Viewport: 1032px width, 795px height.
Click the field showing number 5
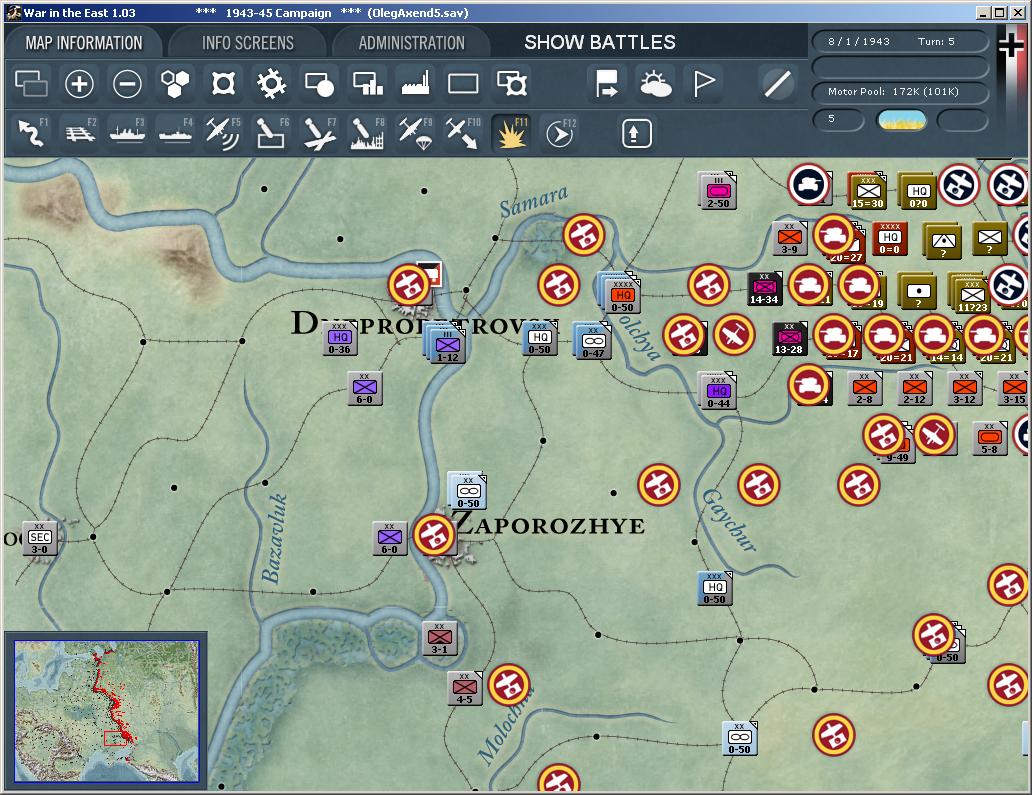click(x=838, y=120)
